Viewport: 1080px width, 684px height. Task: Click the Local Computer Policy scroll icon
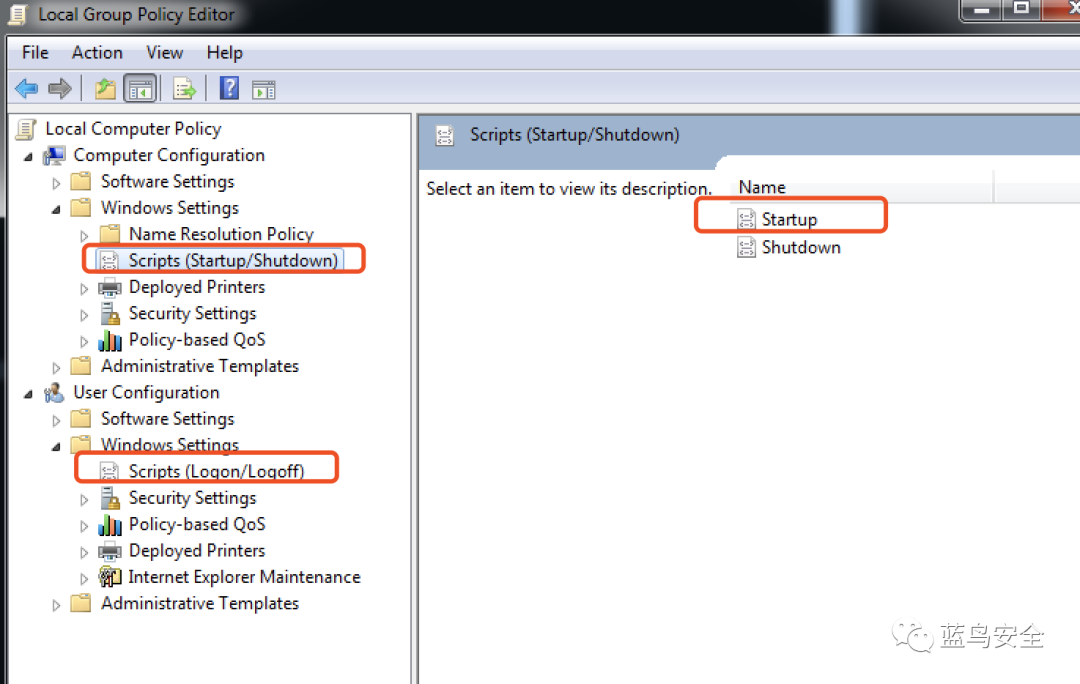pyautogui.click(x=26, y=129)
